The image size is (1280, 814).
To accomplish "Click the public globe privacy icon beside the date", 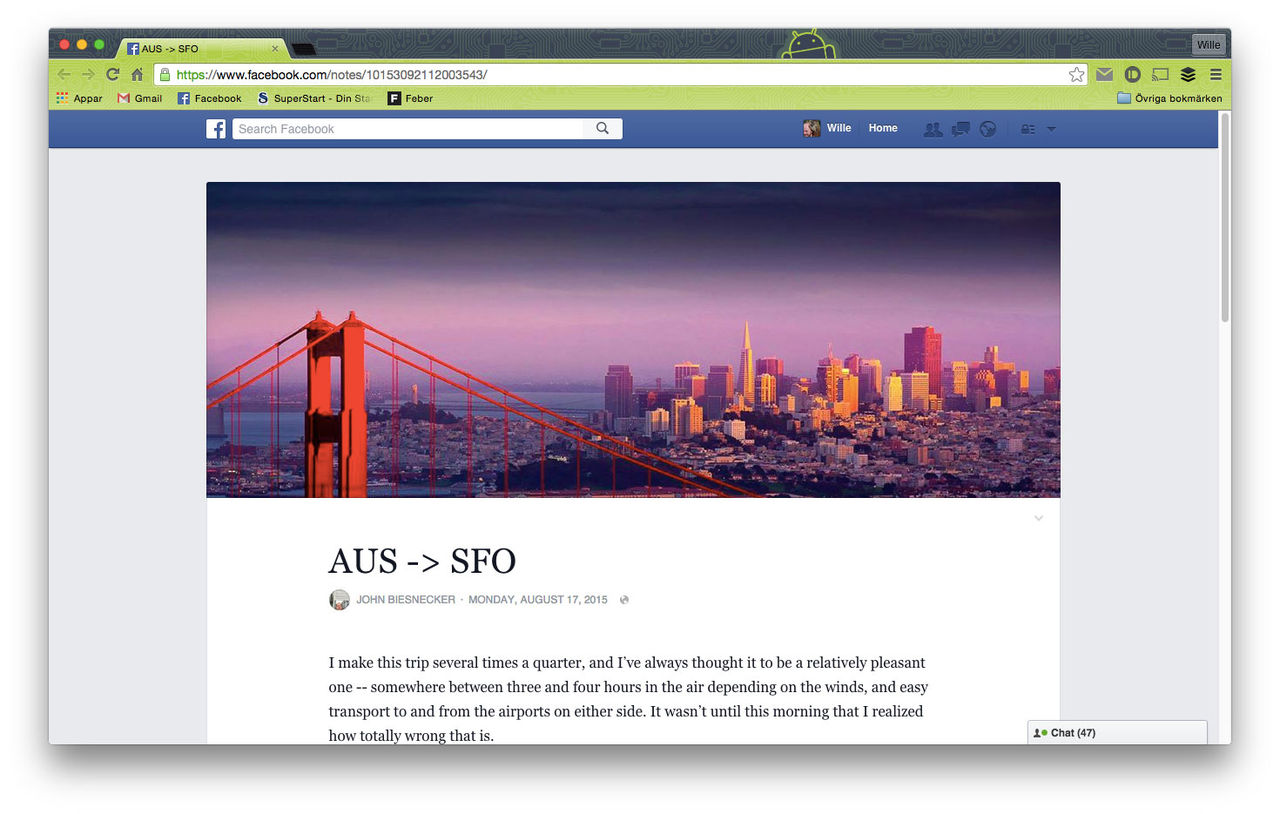I will pos(624,600).
